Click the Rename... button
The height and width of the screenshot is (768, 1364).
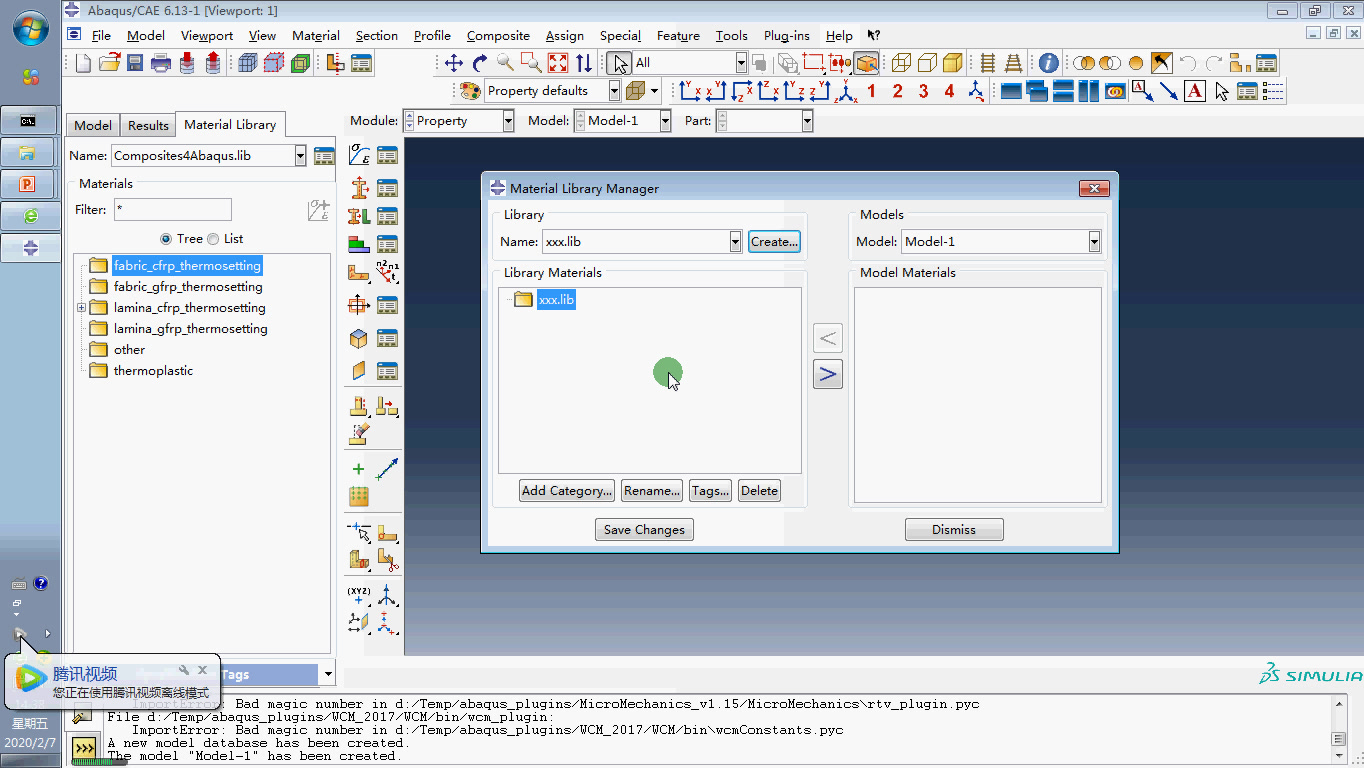[652, 491]
